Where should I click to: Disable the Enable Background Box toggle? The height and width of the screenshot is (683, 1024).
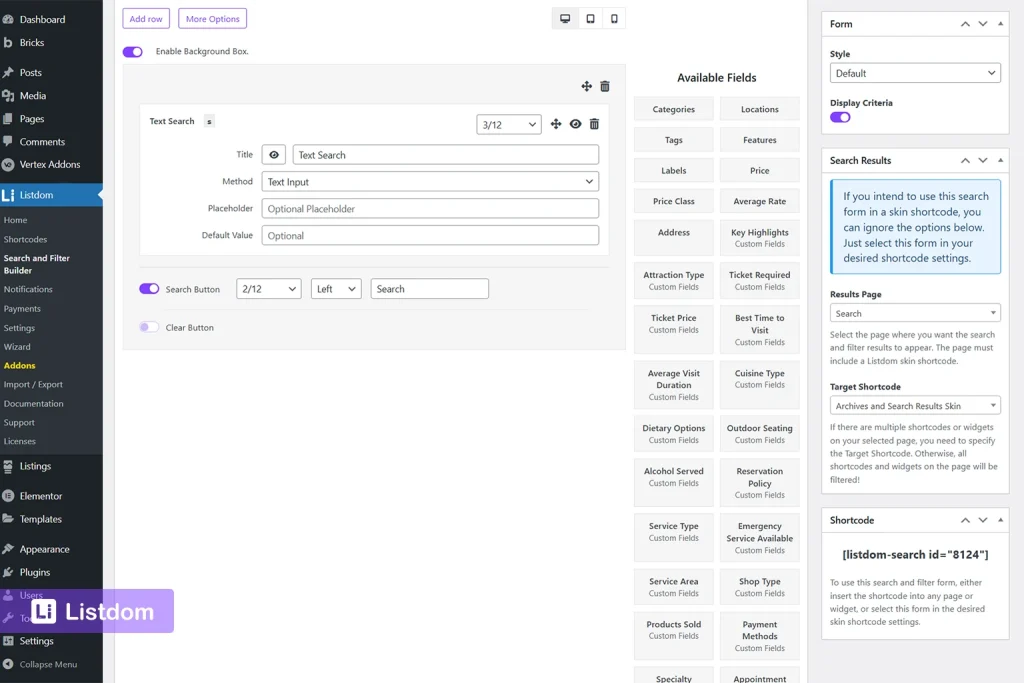(132, 51)
